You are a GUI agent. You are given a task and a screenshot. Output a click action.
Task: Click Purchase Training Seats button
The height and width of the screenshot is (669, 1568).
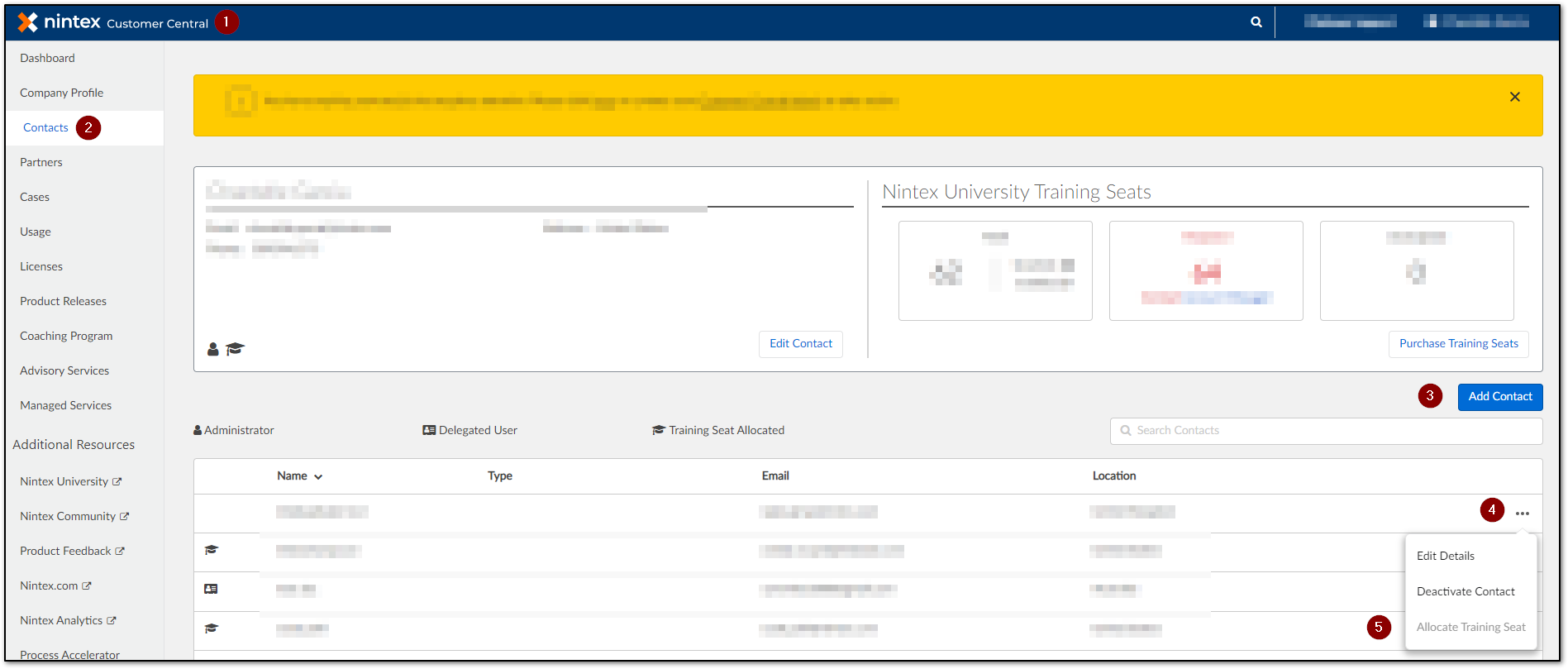(1459, 344)
